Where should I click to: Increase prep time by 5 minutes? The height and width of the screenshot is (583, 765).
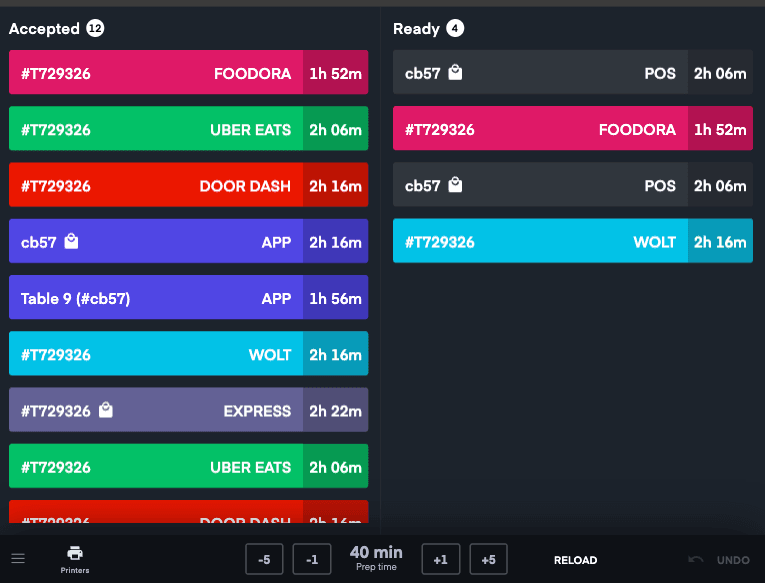[x=488, y=560]
